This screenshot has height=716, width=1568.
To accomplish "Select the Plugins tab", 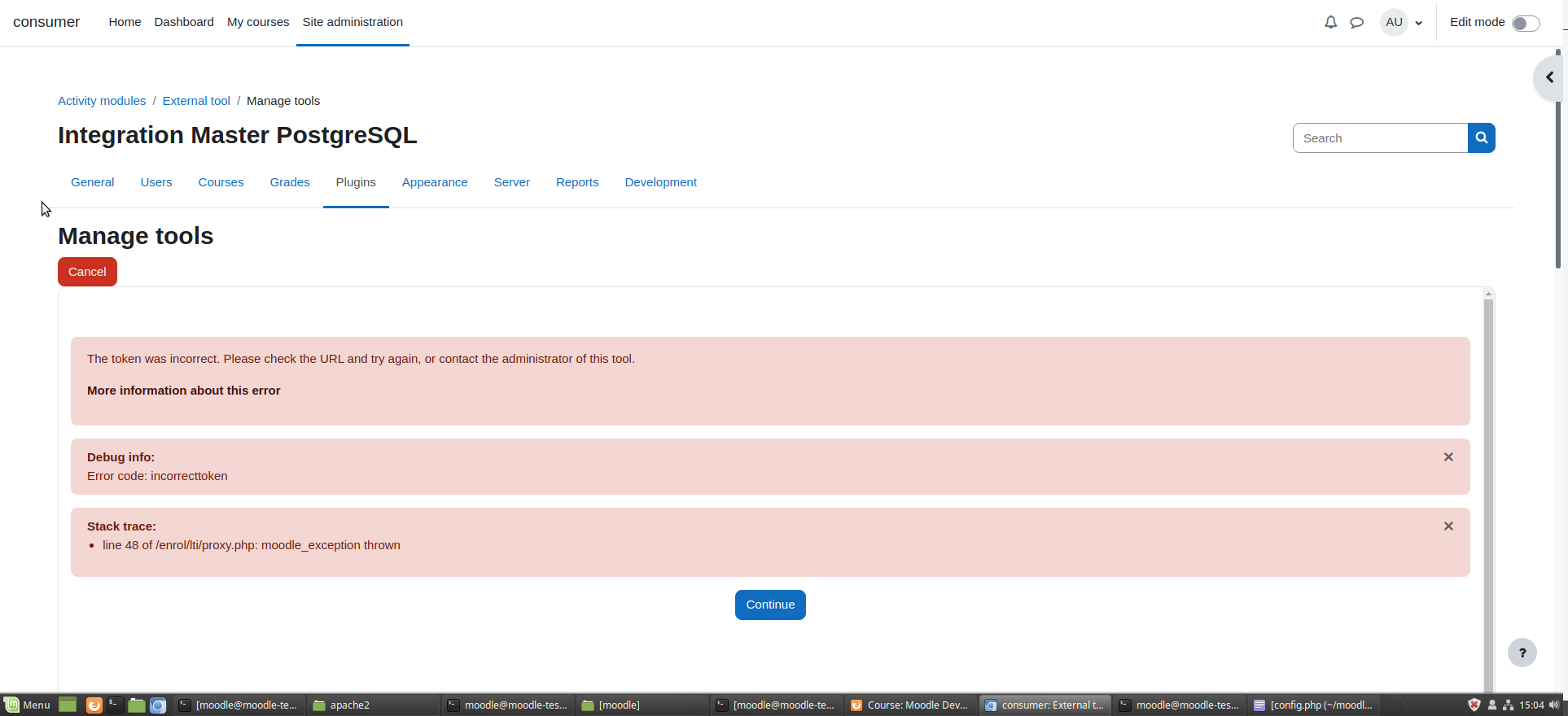I will (356, 182).
